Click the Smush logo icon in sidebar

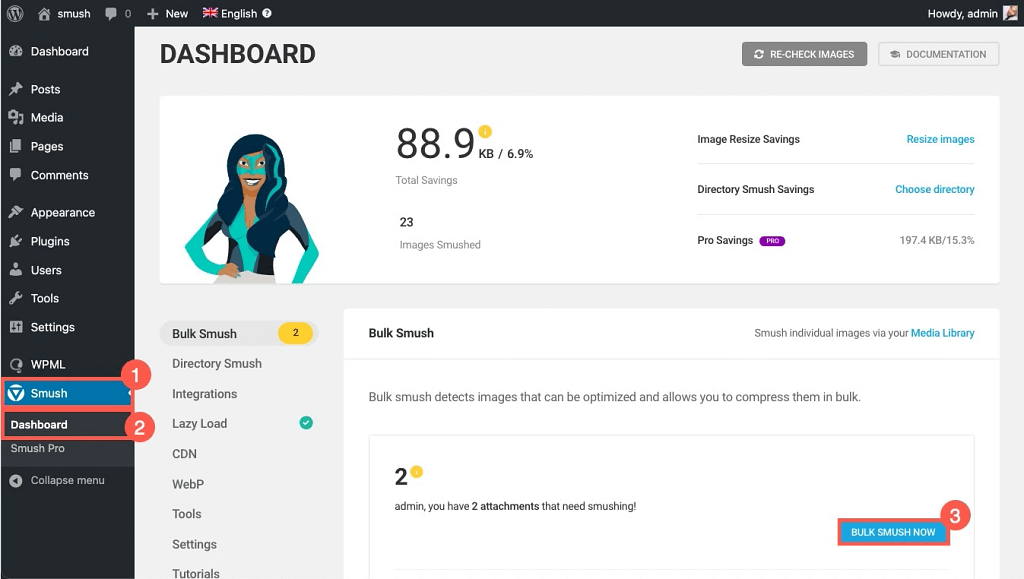pyautogui.click(x=16, y=393)
